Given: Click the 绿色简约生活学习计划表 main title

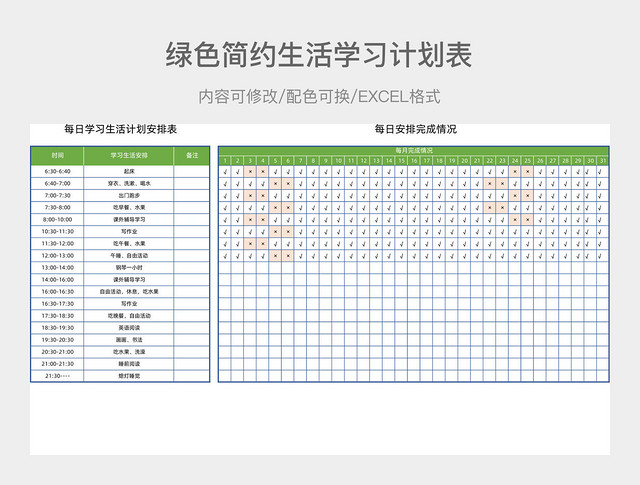Looking at the screenshot, I should pos(319,55).
